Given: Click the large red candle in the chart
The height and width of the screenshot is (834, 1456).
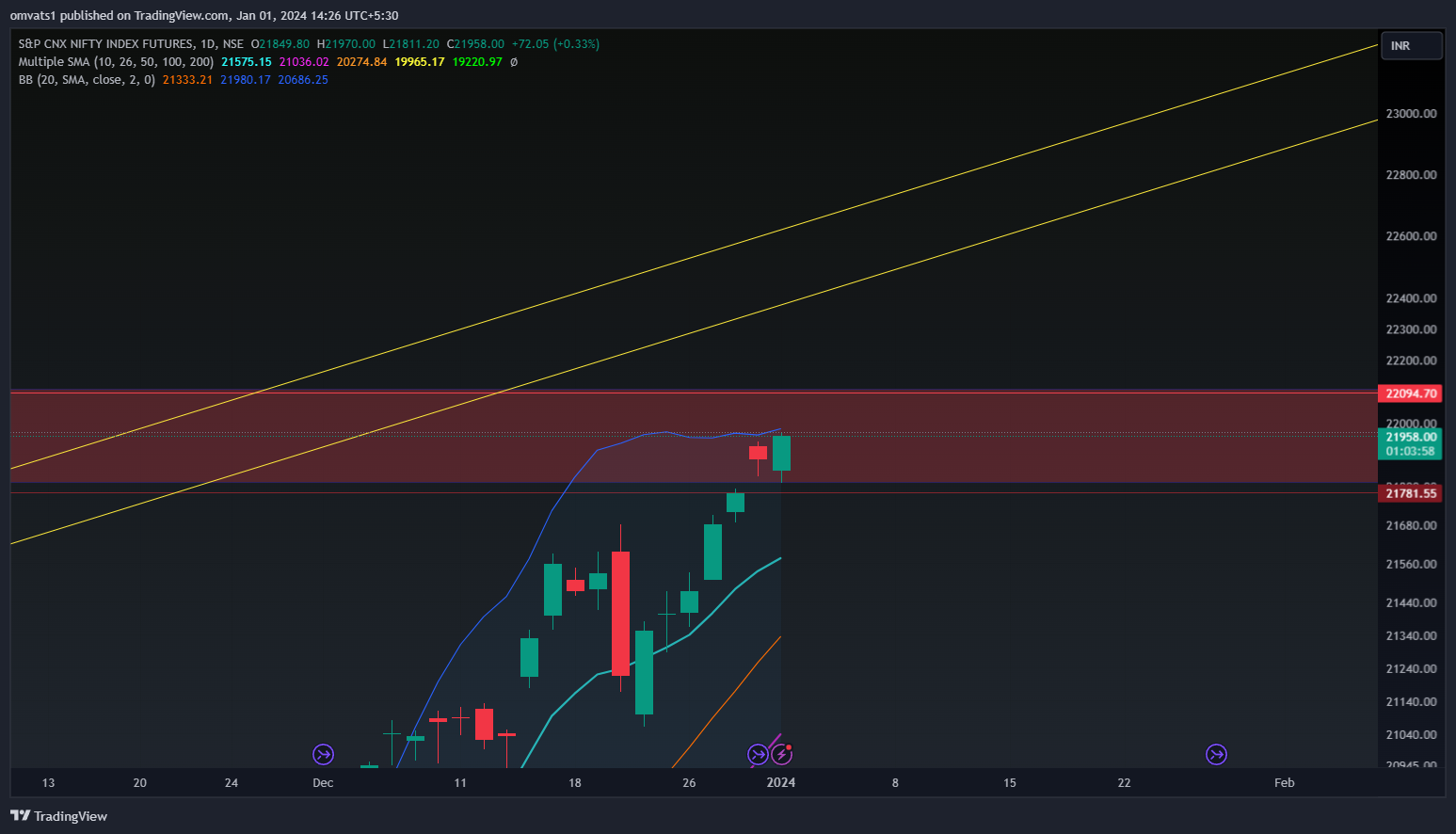Looking at the screenshot, I should tap(620, 613).
